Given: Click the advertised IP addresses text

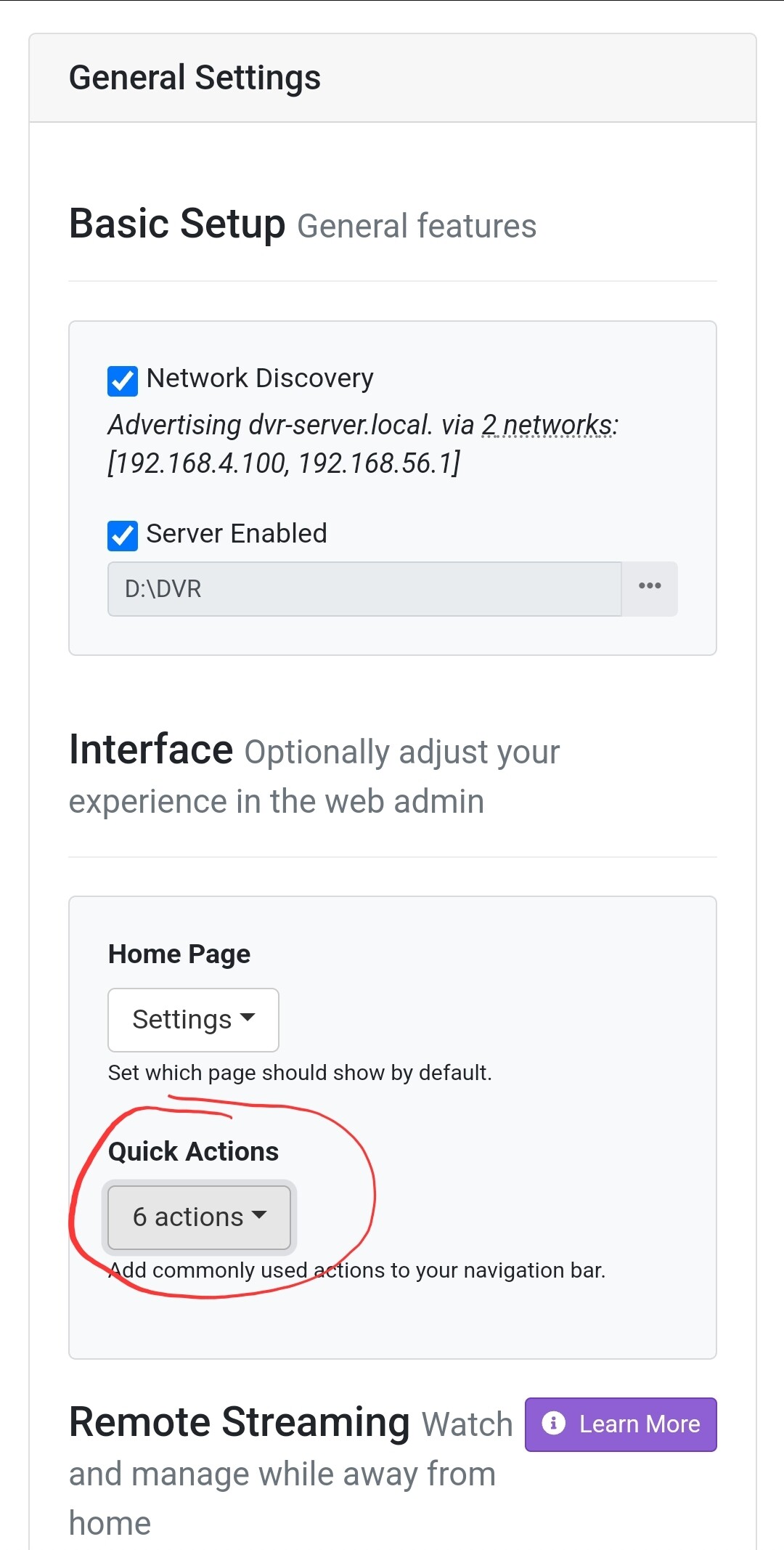Looking at the screenshot, I should (x=284, y=463).
